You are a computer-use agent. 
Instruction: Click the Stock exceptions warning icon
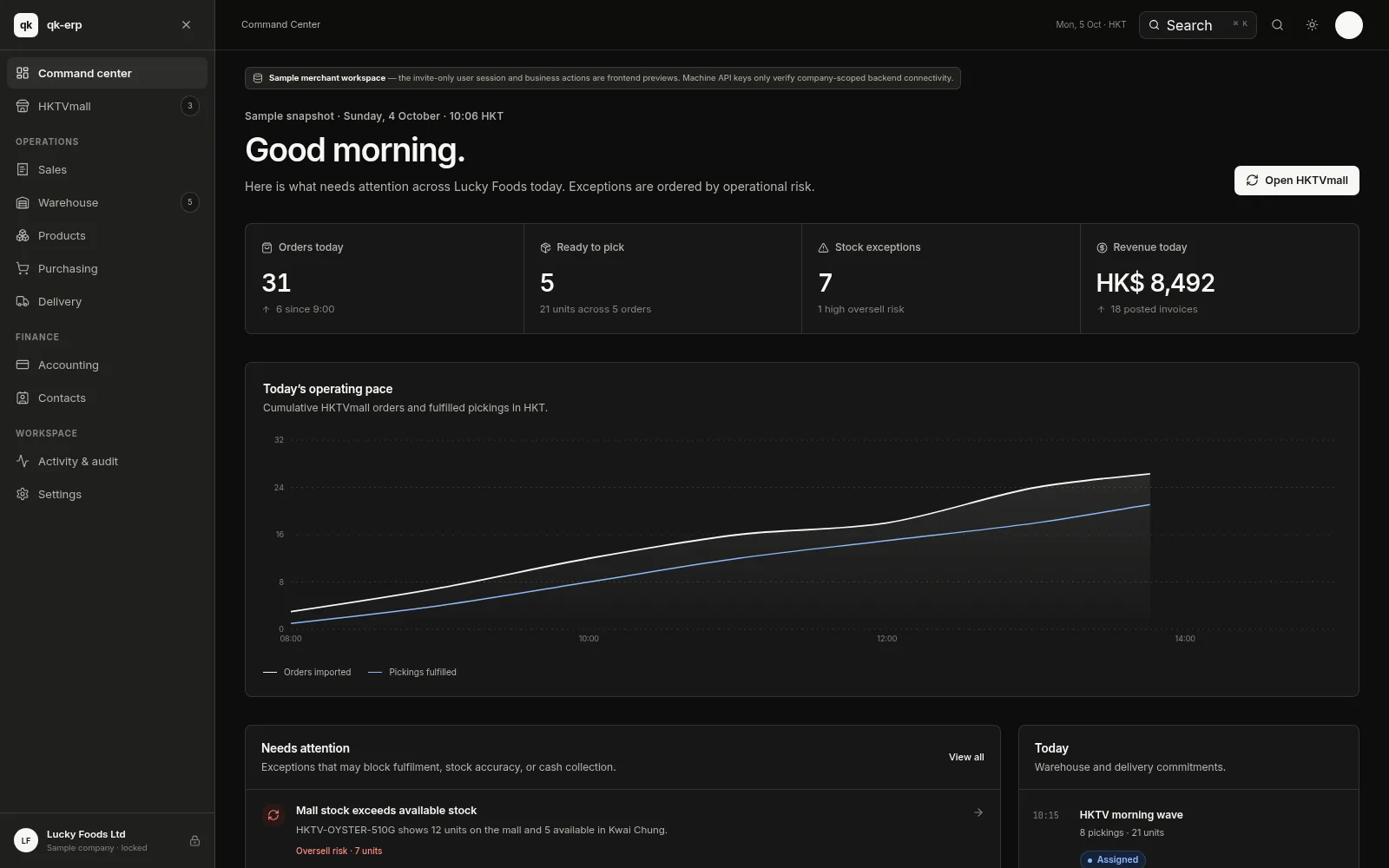tap(823, 247)
